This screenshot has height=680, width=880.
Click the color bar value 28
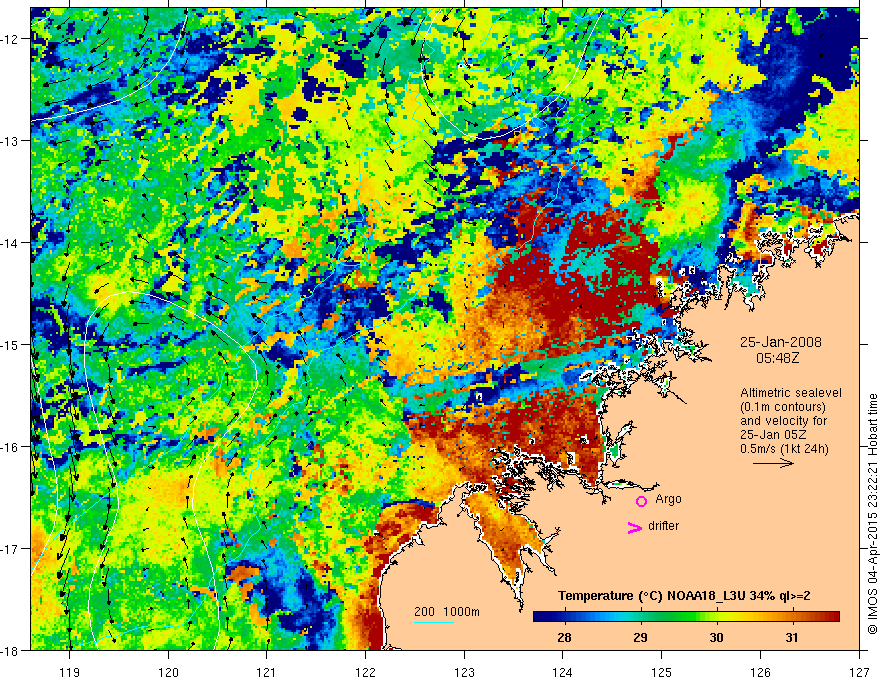coord(564,638)
